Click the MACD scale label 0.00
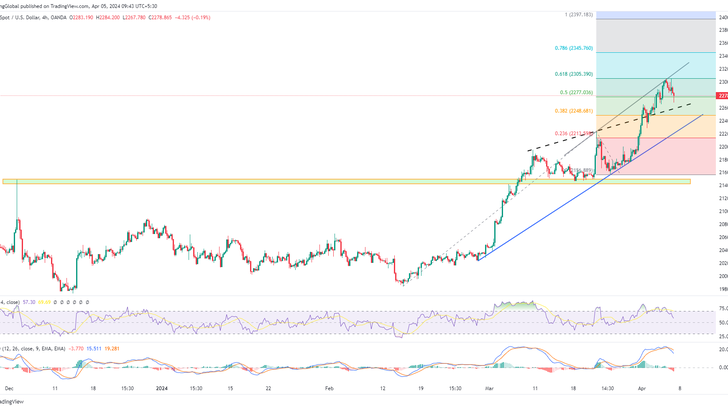The image size is (728, 409). pos(723,368)
